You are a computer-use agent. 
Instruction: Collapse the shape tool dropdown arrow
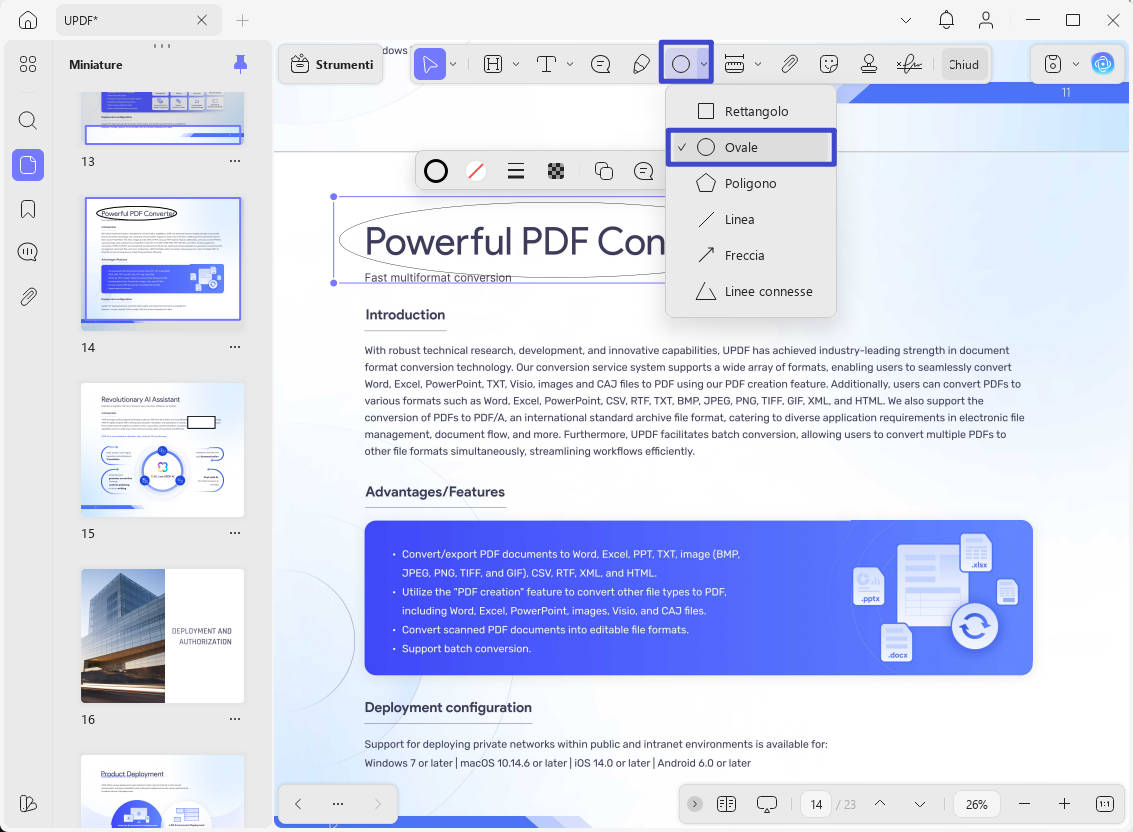coord(703,64)
